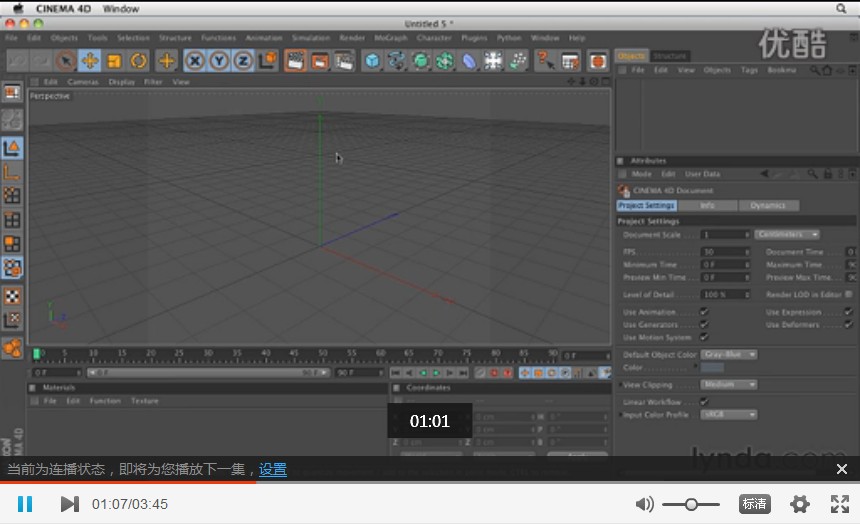Add a blue deformer object icon
The height and width of the screenshot is (524, 860).
[x=469, y=60]
